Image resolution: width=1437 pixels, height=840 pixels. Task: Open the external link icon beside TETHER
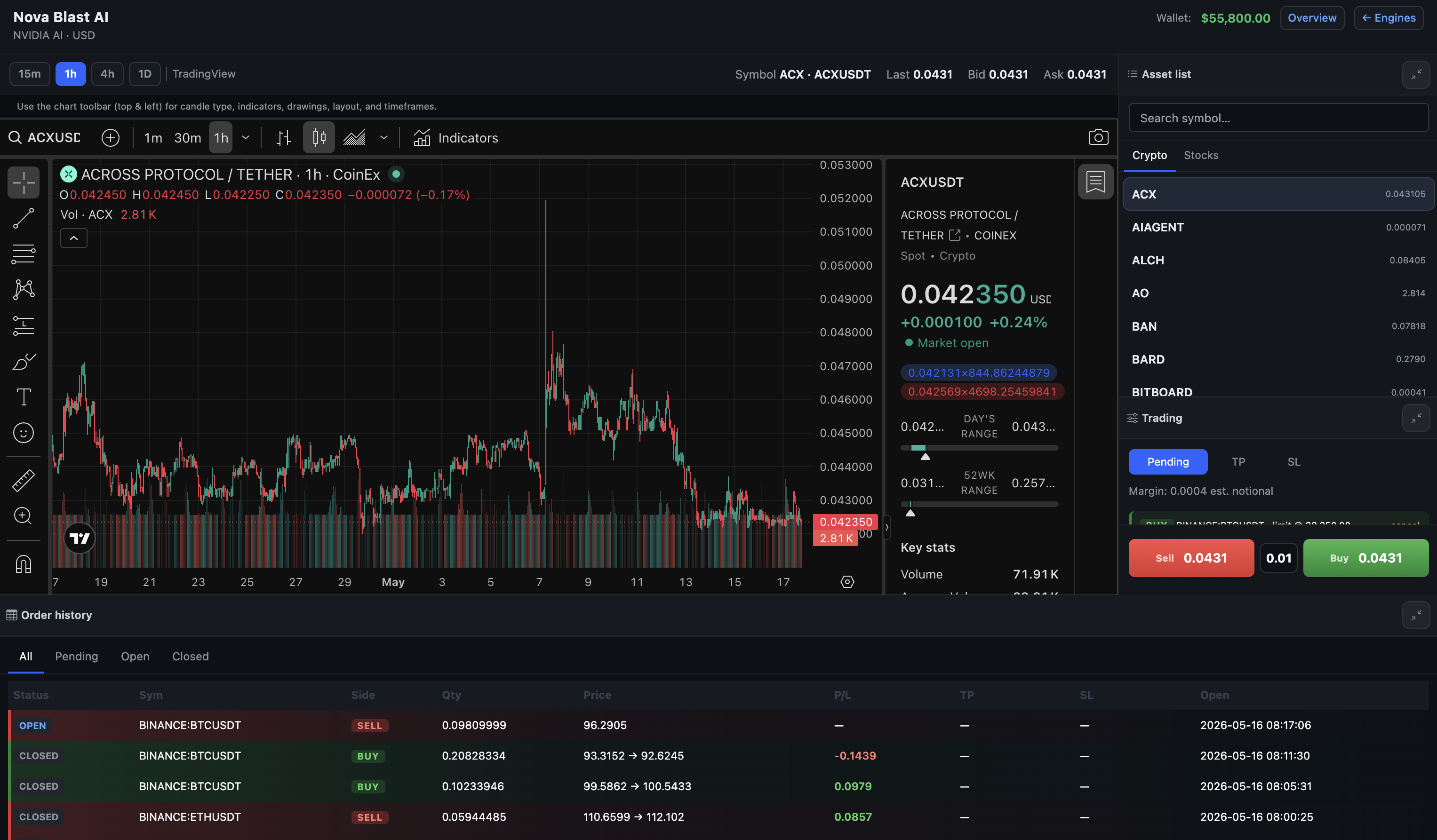click(x=955, y=235)
